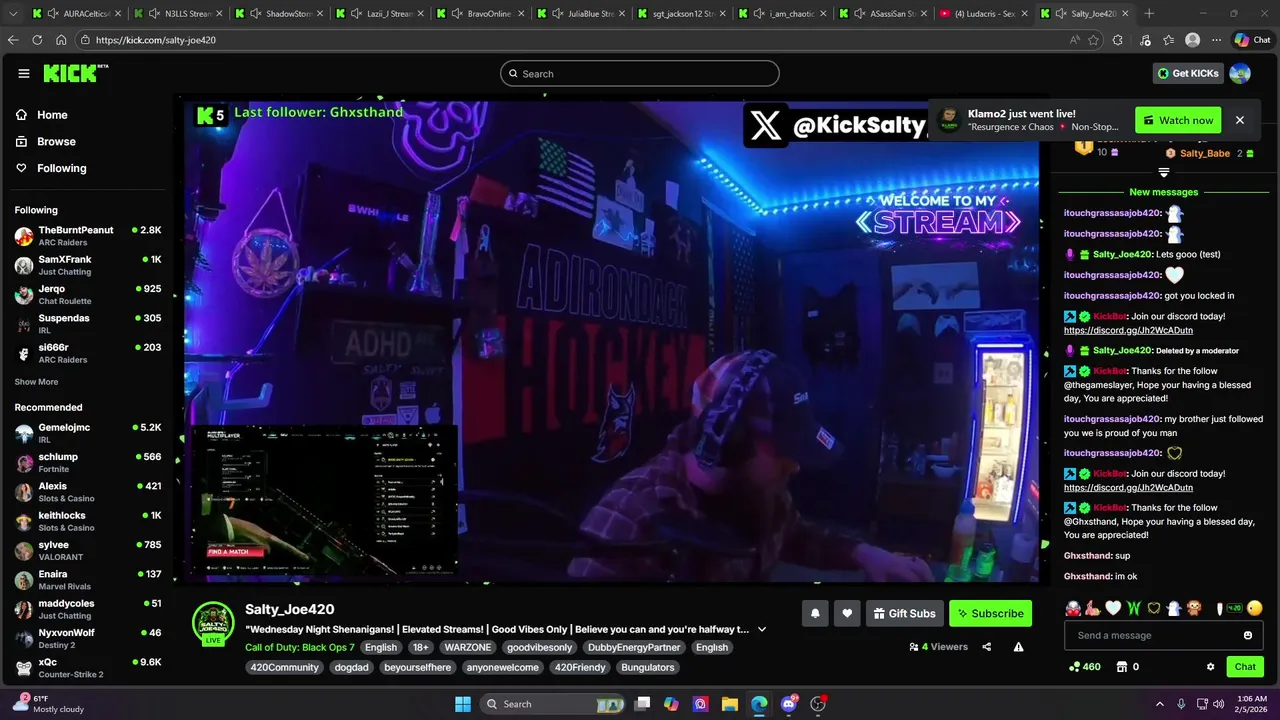This screenshot has width=1280, height=720.
Task: Click the address bar URL
Action: point(156,40)
